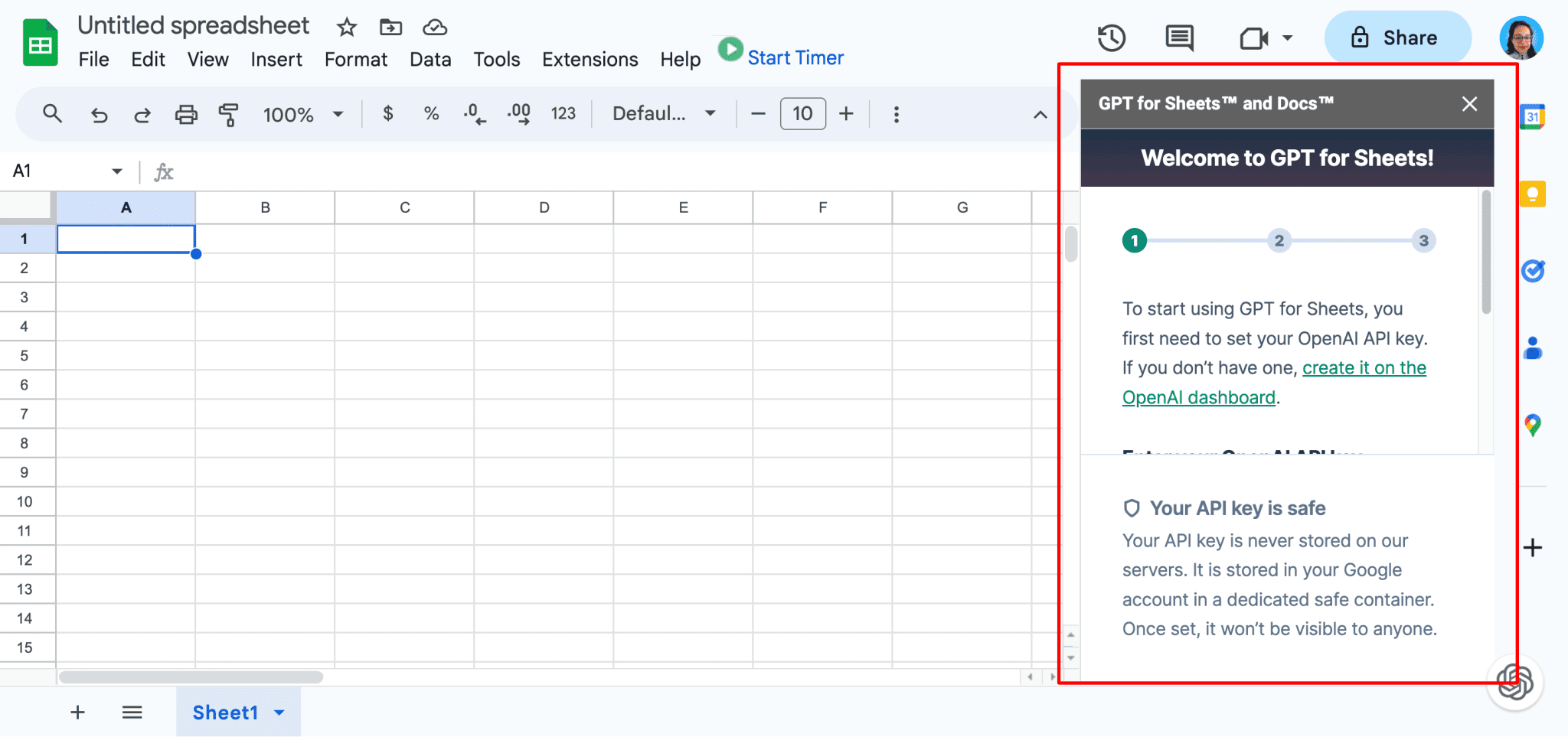Increase decimal places
Screen dimensions: 1568x737
(x=519, y=114)
